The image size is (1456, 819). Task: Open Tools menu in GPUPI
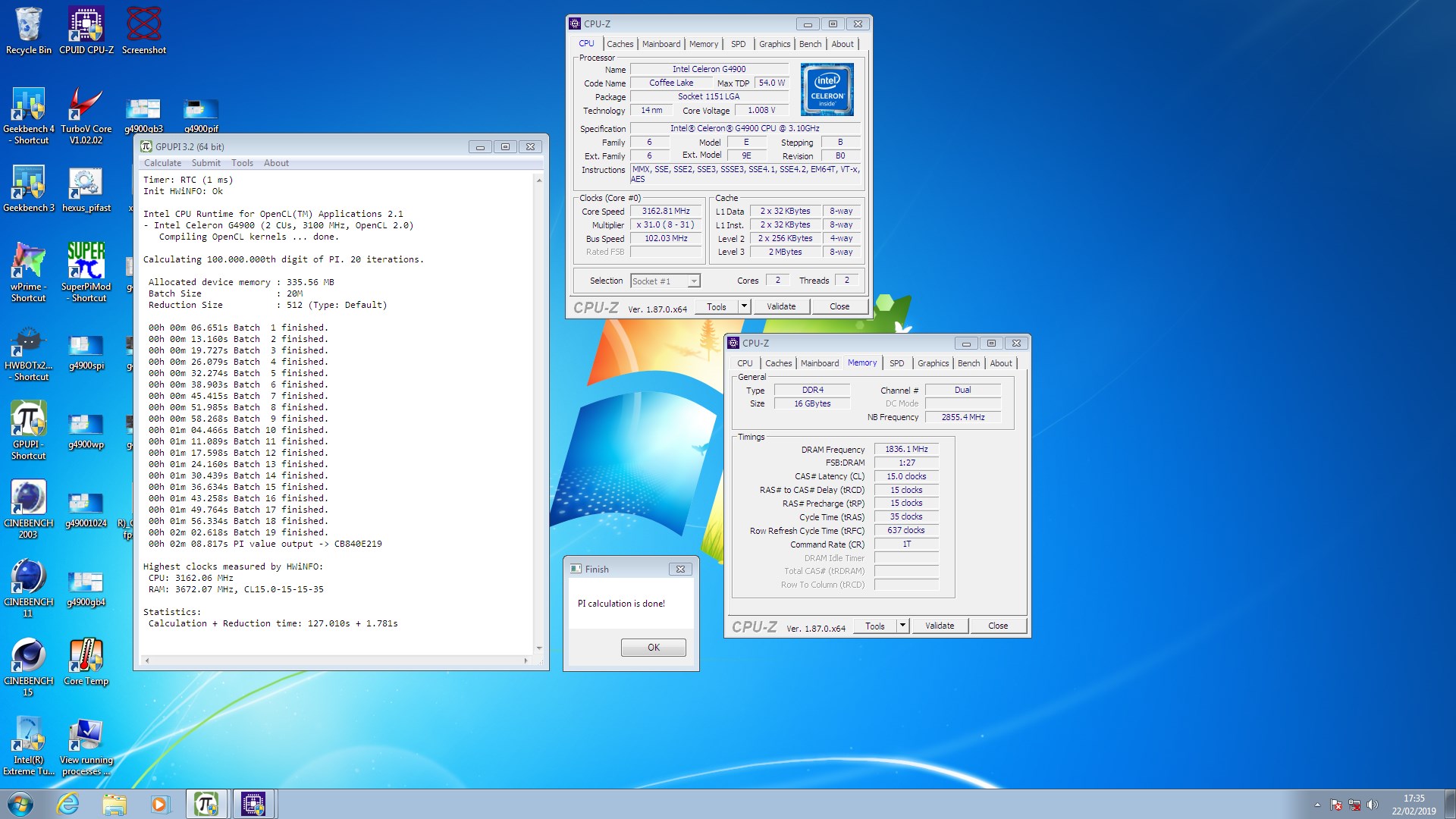point(242,163)
